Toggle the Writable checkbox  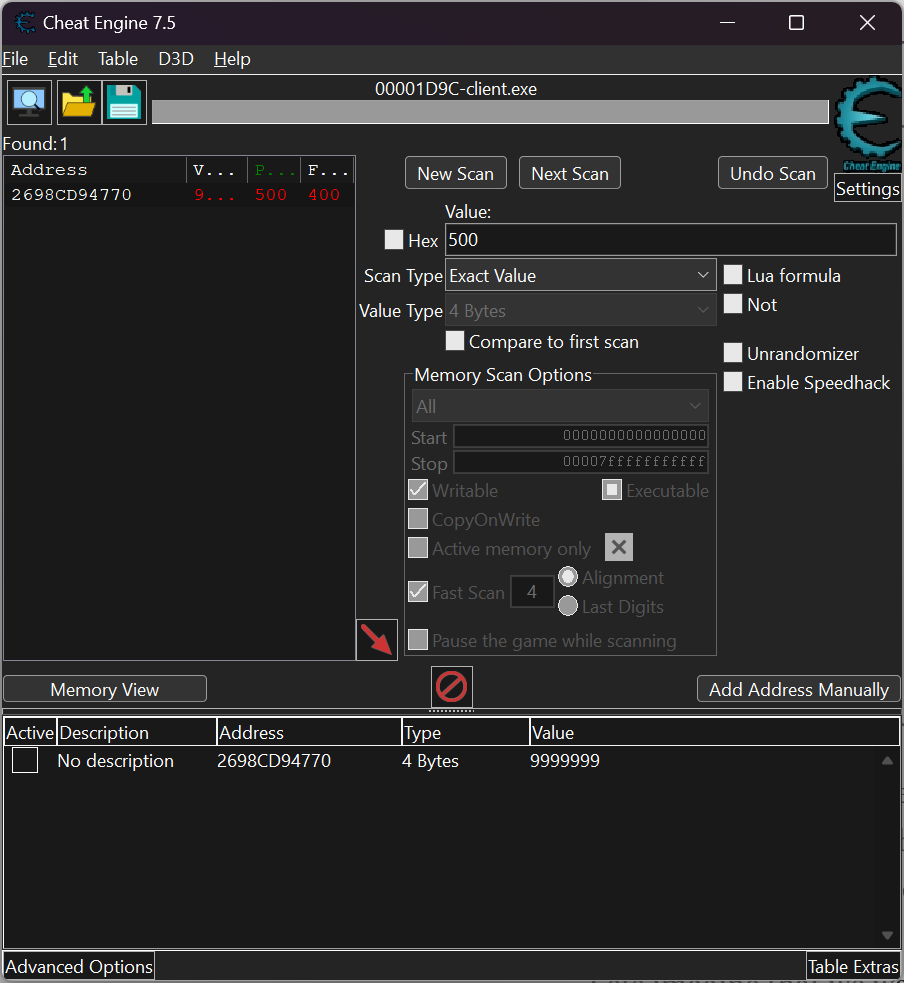pos(418,490)
